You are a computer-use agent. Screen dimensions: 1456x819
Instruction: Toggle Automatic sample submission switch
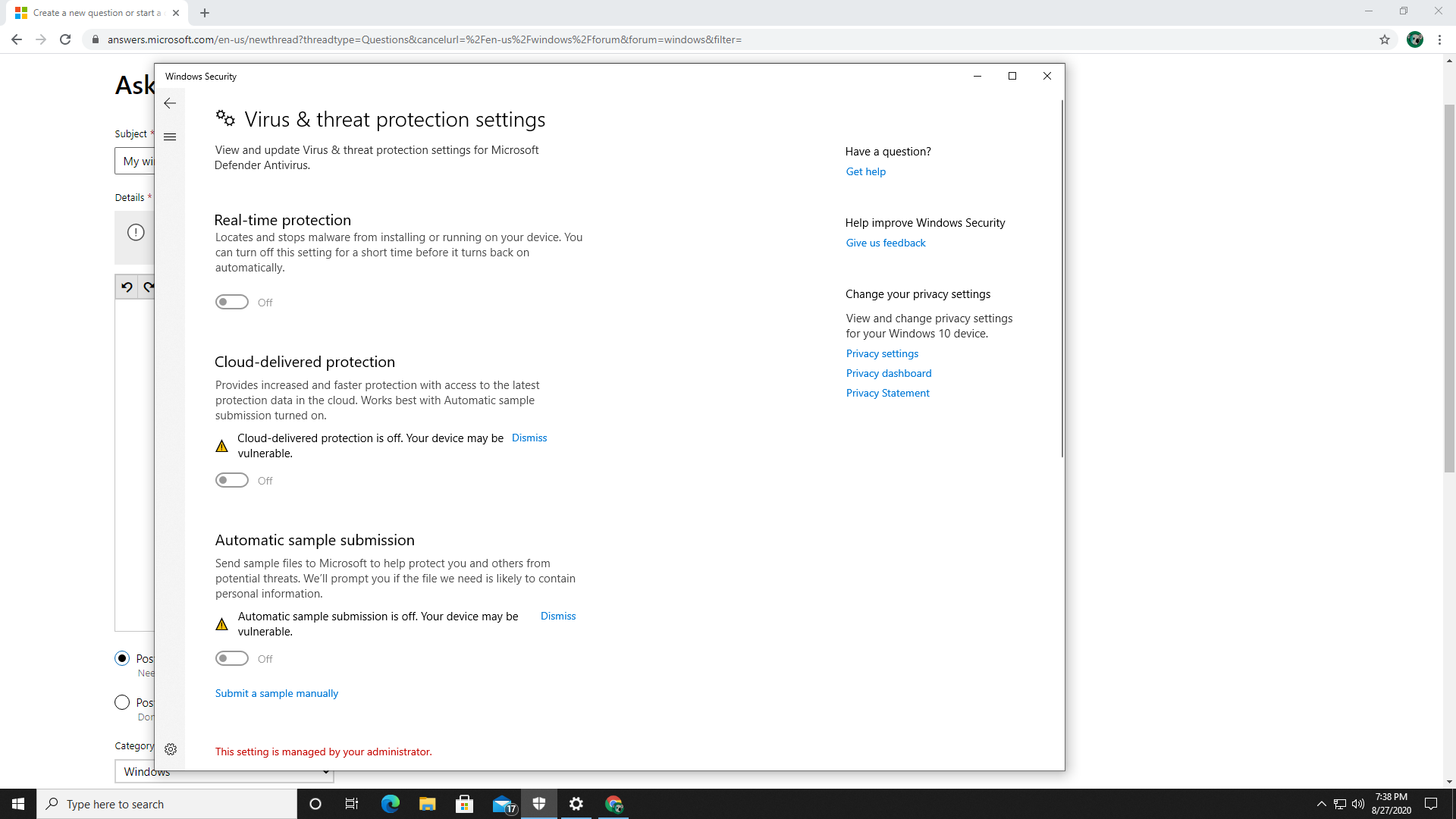click(x=232, y=658)
